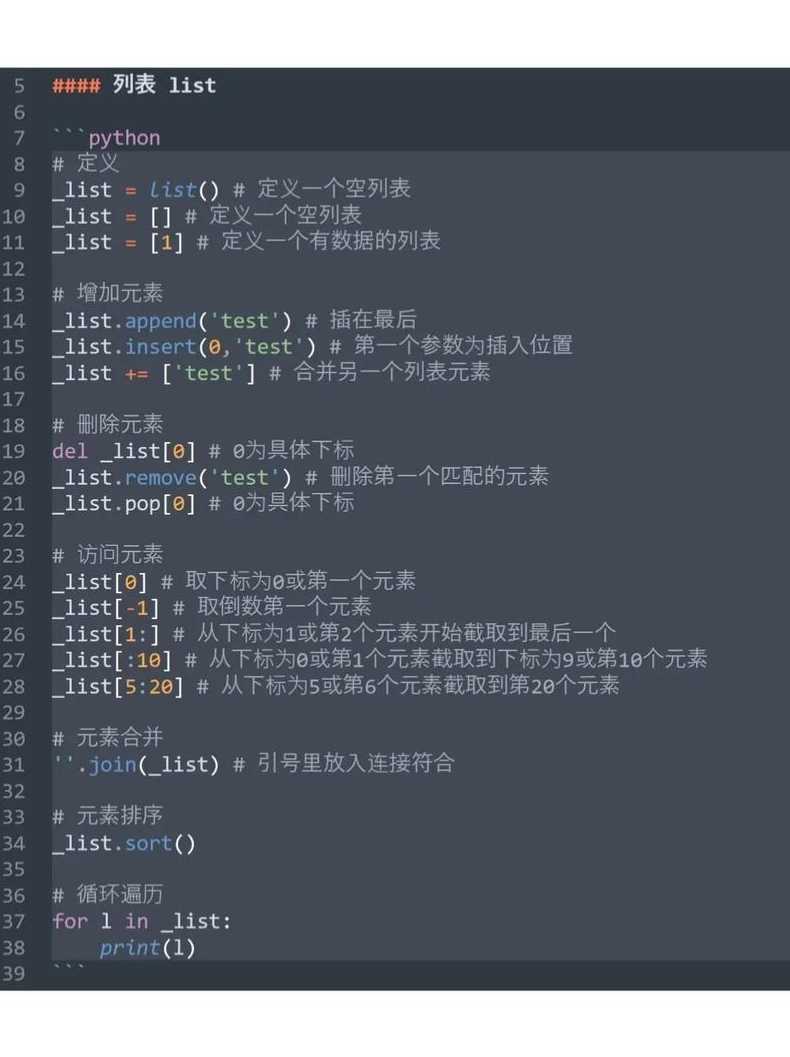Click line number 5 in the gutter
This screenshot has width=790, height=1057.
(19, 86)
